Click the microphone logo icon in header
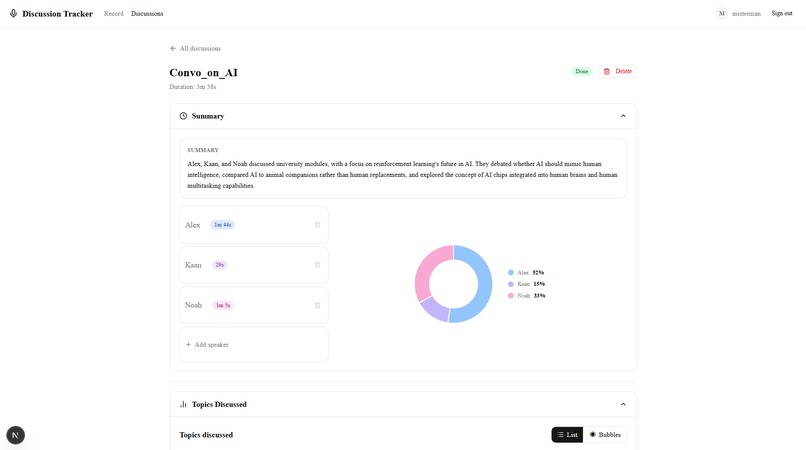 tap(13, 13)
